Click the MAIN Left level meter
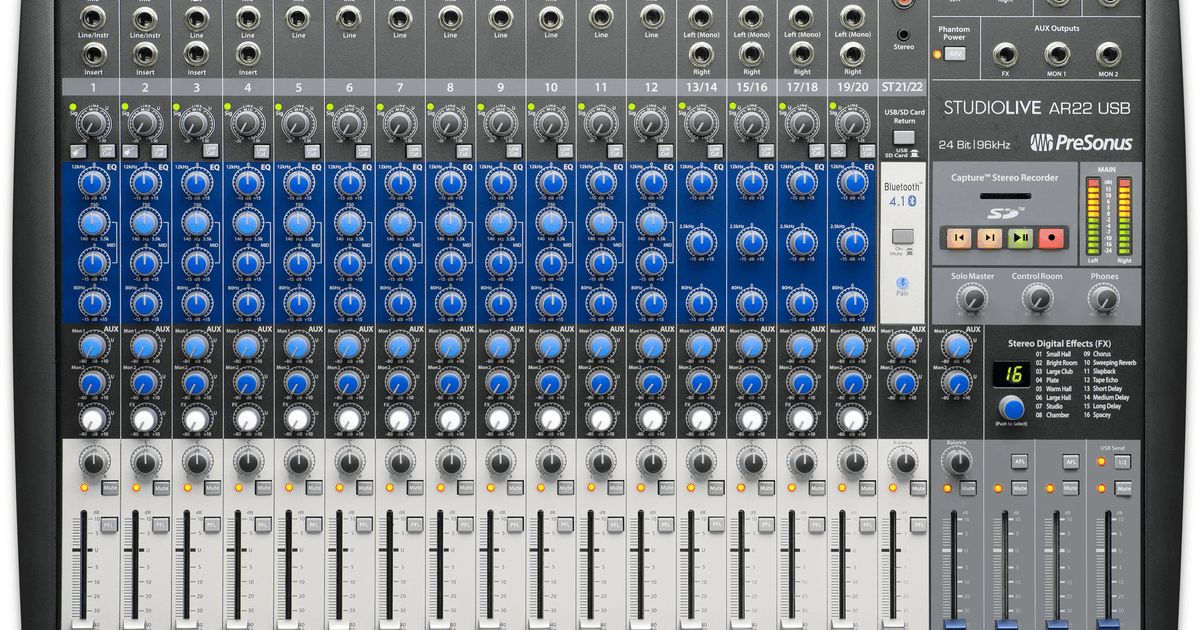Viewport: 1200px width, 630px height. (x=1095, y=214)
